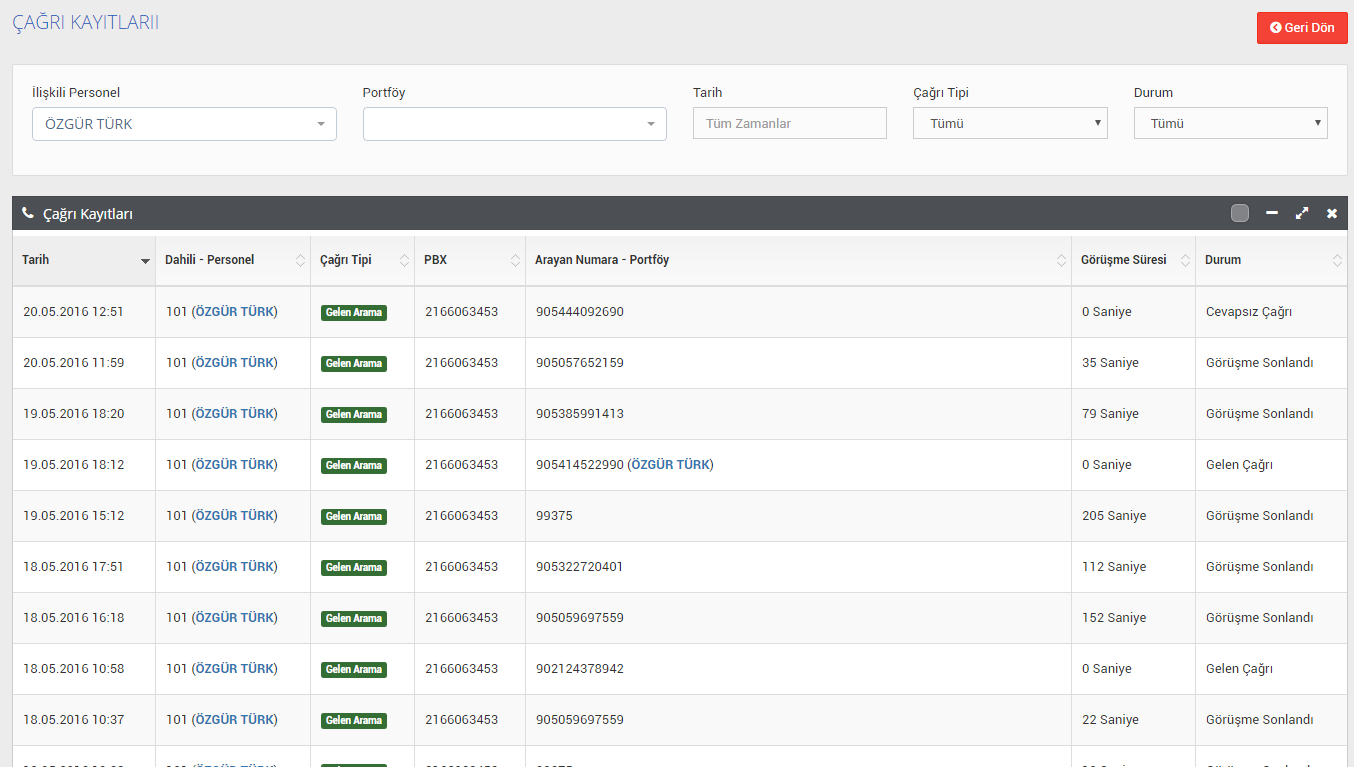
Task: Open ÖZGÜR TÜRK link in 18.05.2016 10:58 row
Action: (235, 669)
